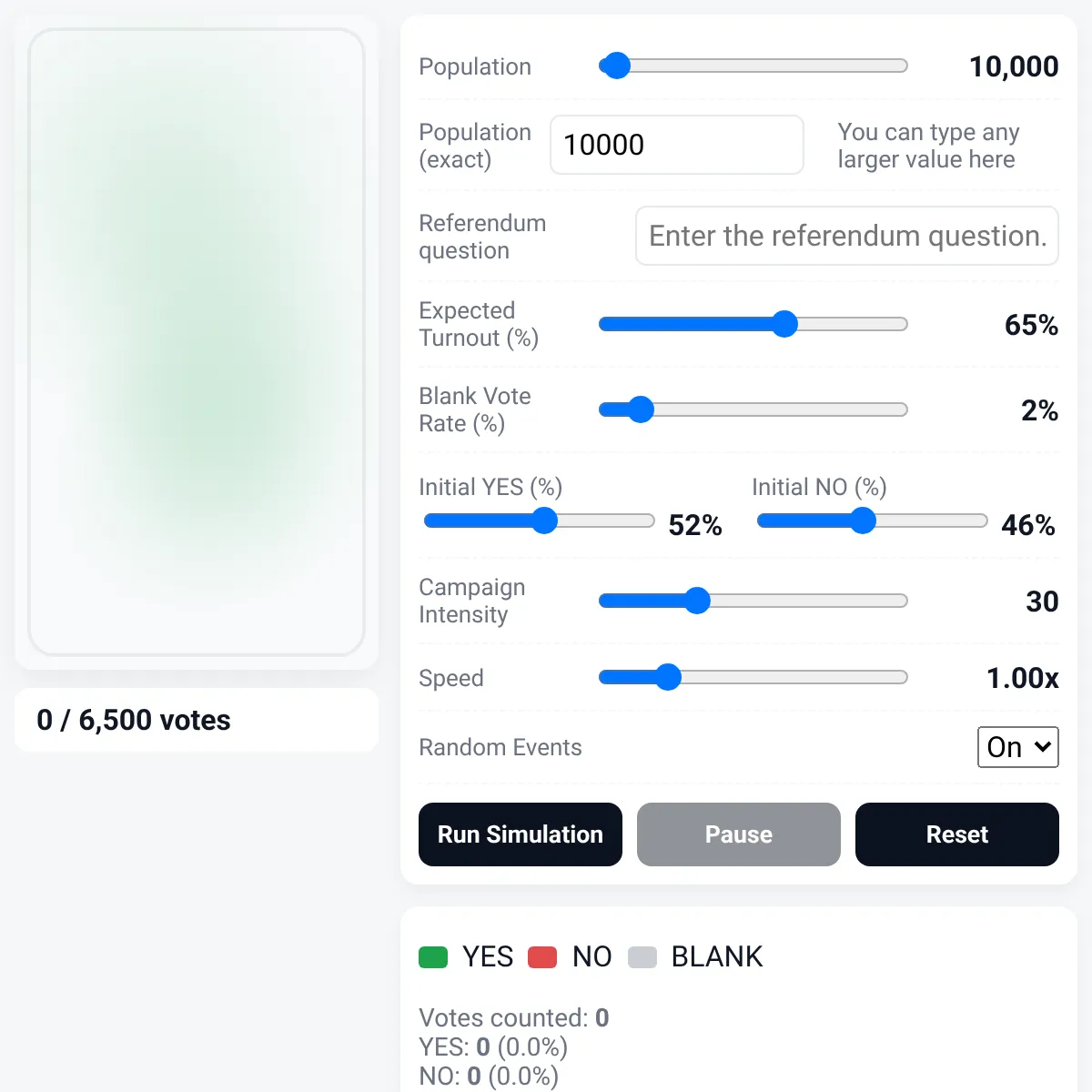Viewport: 1092px width, 1092px height.
Task: Click the Campaign Intensity slider handle
Action: (x=697, y=601)
